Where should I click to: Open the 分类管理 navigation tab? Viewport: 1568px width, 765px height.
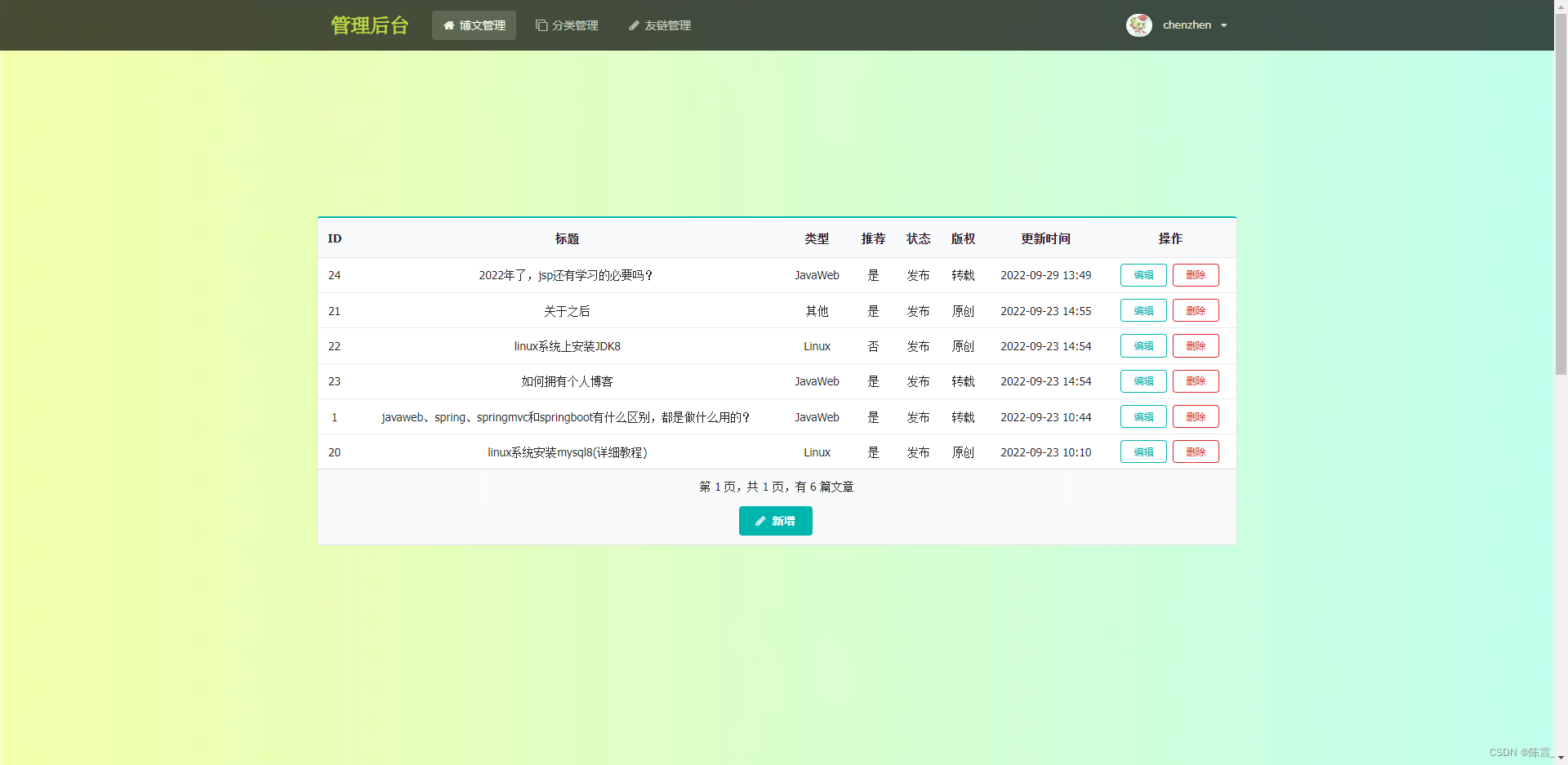[x=567, y=25]
